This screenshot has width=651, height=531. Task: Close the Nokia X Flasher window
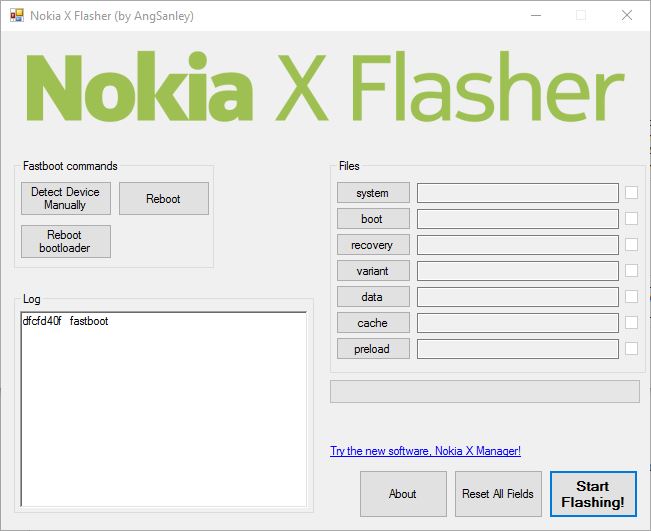627,16
